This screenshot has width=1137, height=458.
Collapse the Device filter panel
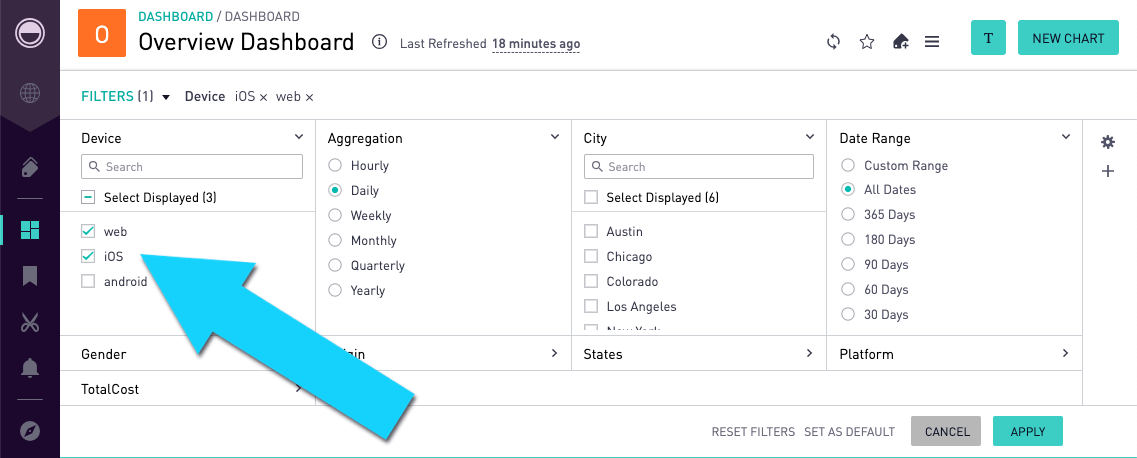(299, 136)
